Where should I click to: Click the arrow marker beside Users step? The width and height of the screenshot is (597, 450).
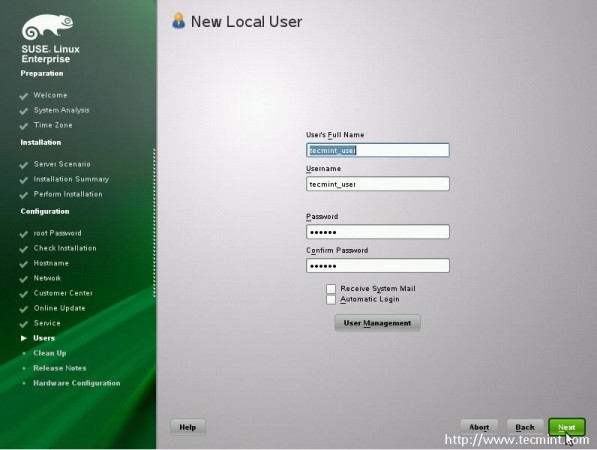(x=24, y=338)
